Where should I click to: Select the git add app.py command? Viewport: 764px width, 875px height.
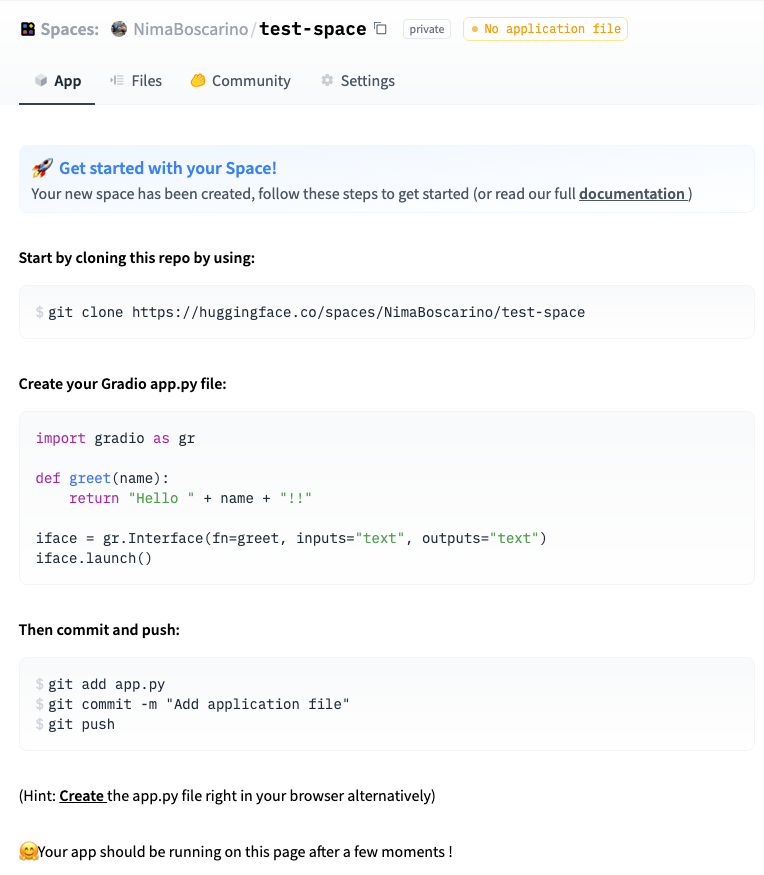point(107,684)
